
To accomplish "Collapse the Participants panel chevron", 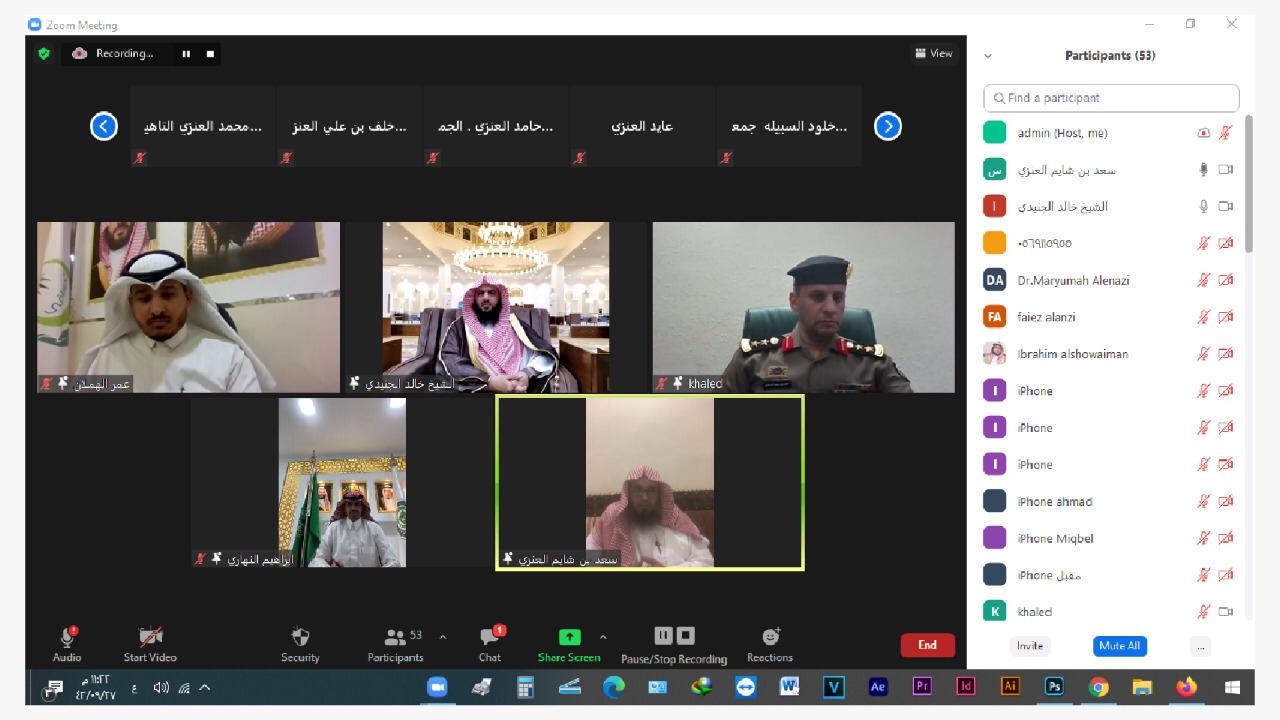I will [x=988, y=56].
